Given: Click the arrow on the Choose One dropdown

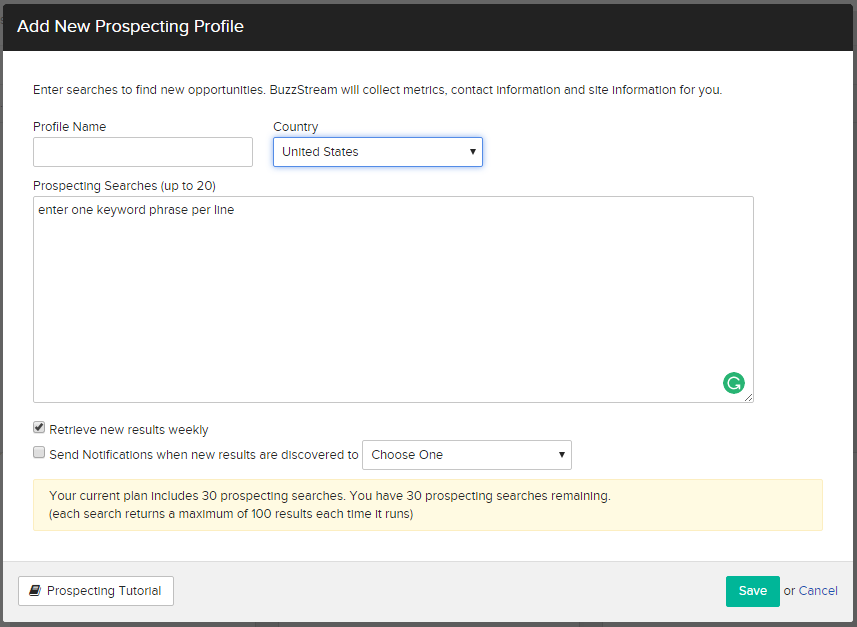Looking at the screenshot, I should tap(559, 455).
